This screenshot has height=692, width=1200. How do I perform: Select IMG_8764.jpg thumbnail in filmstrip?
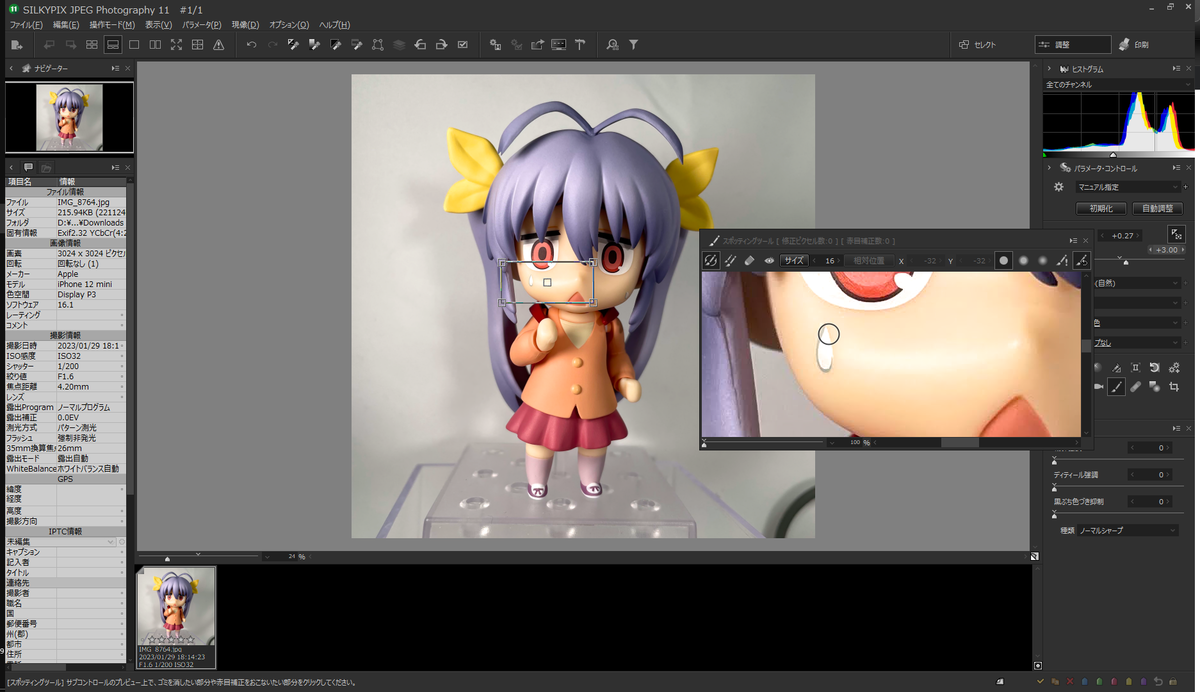pyautogui.click(x=176, y=616)
